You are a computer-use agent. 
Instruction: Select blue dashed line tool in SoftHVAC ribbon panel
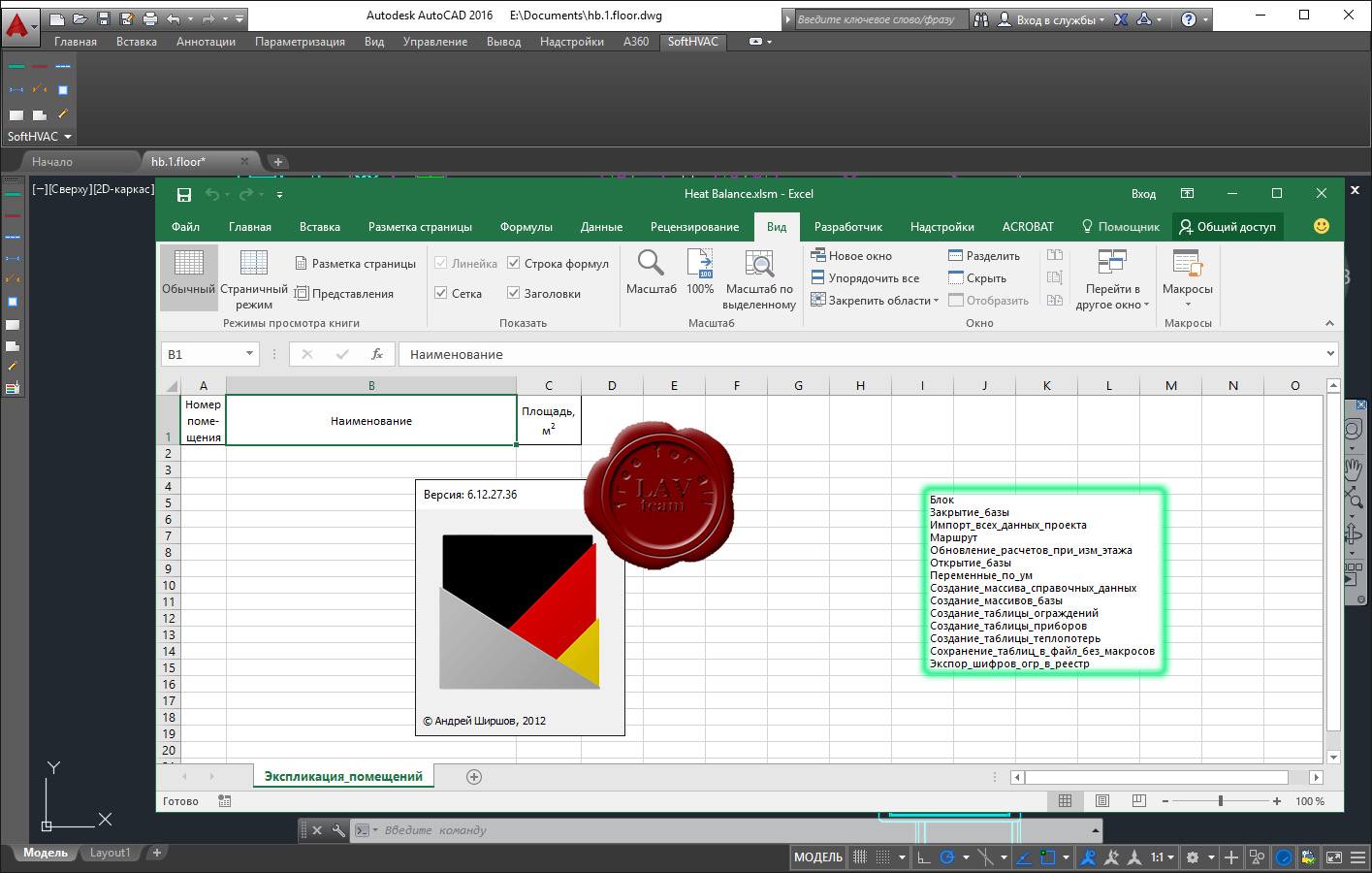coord(63,66)
